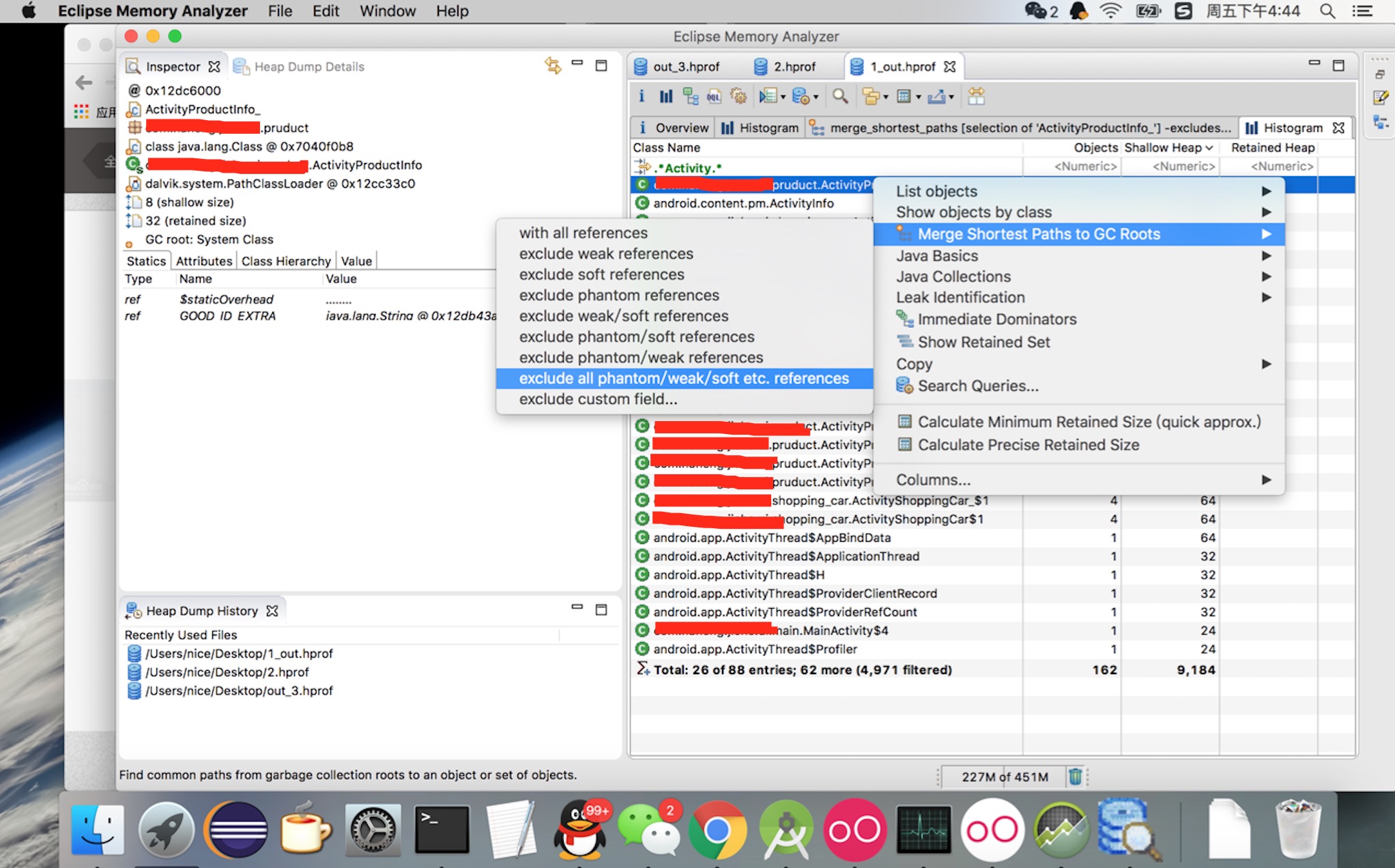Screen dimensions: 1395x868
Task: Open /Users/nice/Desktop/out_3.hprof from history
Action: tap(231, 691)
